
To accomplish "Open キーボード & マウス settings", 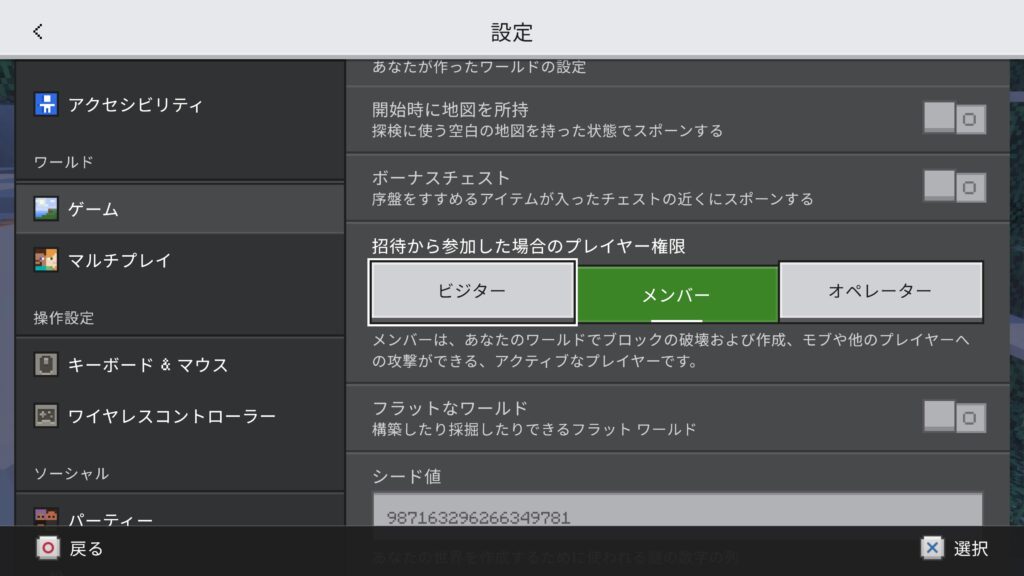I will (x=180, y=364).
